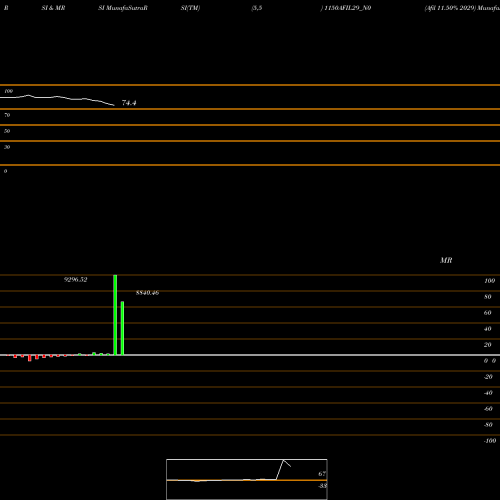Click the largest red negative bar
This screenshot has width=500, height=500.
(30, 358)
